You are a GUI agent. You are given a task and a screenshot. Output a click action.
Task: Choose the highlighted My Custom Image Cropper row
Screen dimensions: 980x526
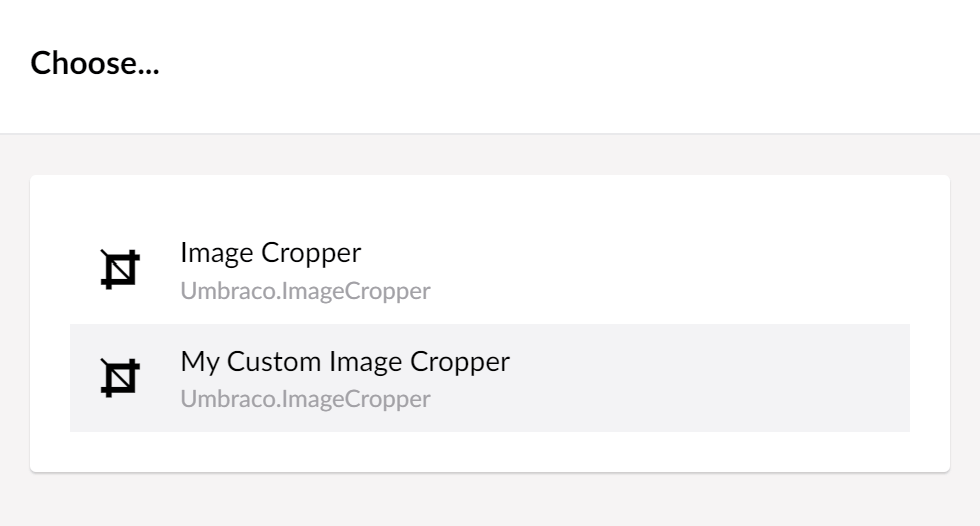pos(489,378)
